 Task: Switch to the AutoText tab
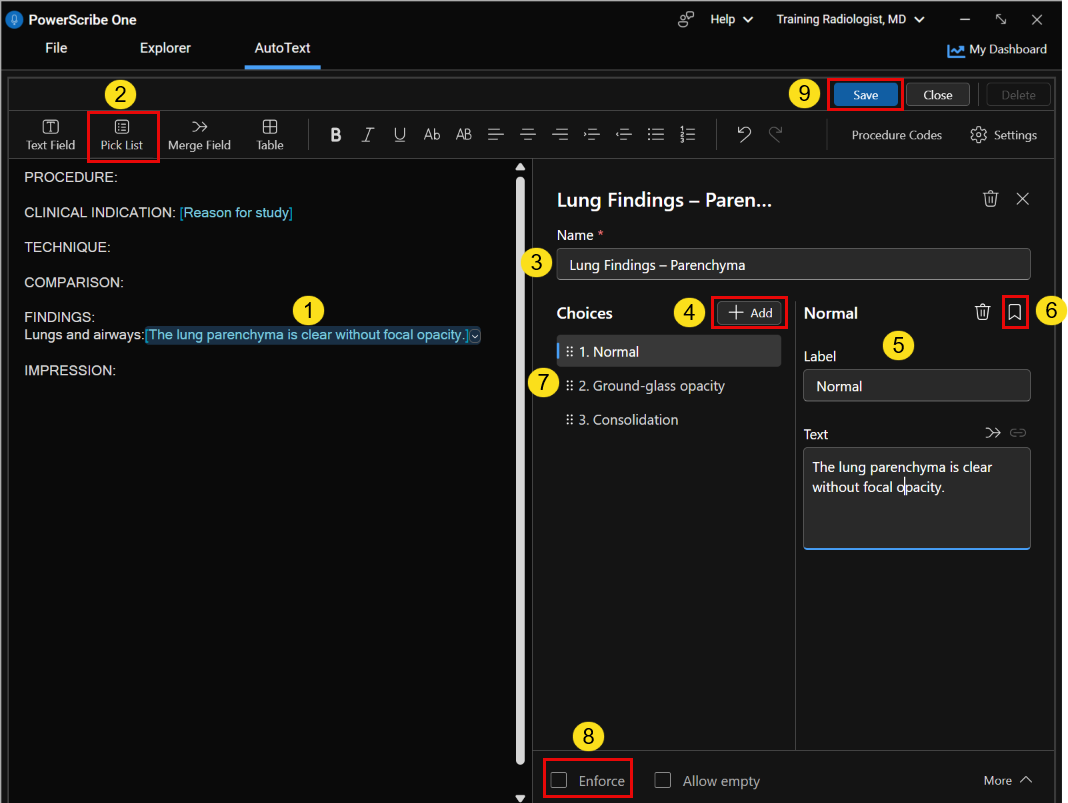[282, 48]
